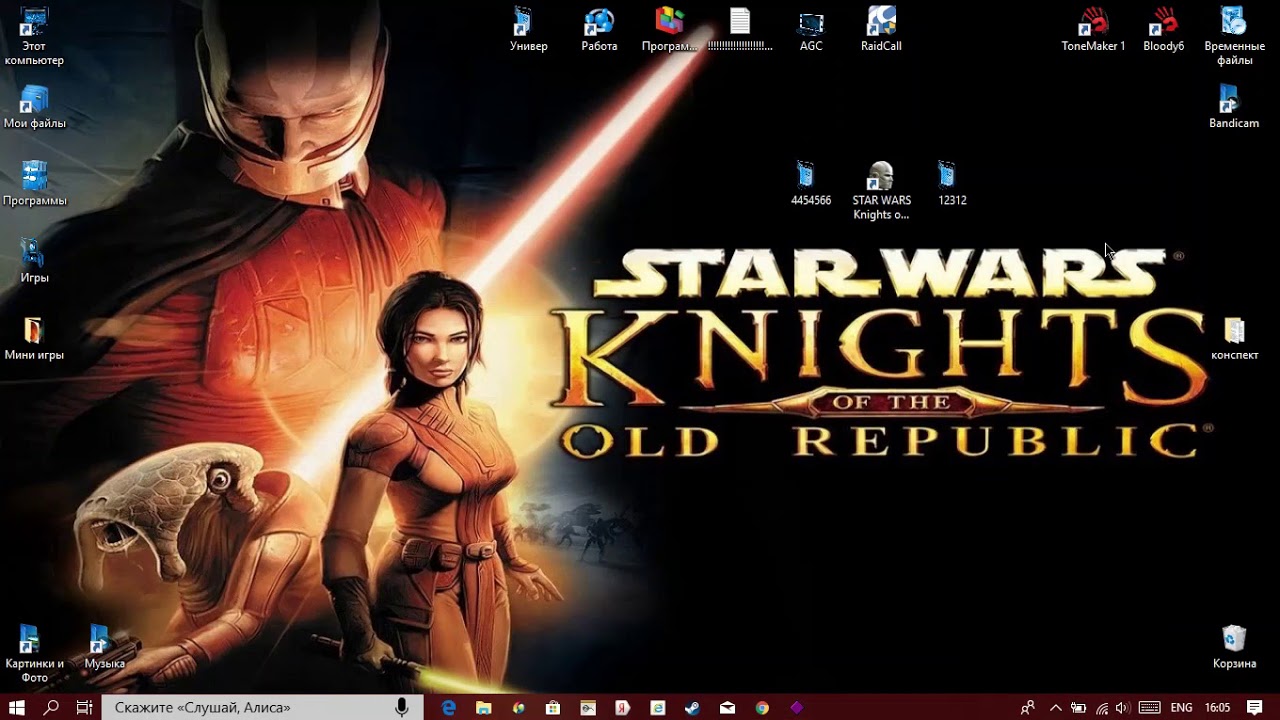This screenshot has width=1280, height=720.
Task: Select the Программы desktop shortcut
Action: pyautogui.click(x=34, y=184)
